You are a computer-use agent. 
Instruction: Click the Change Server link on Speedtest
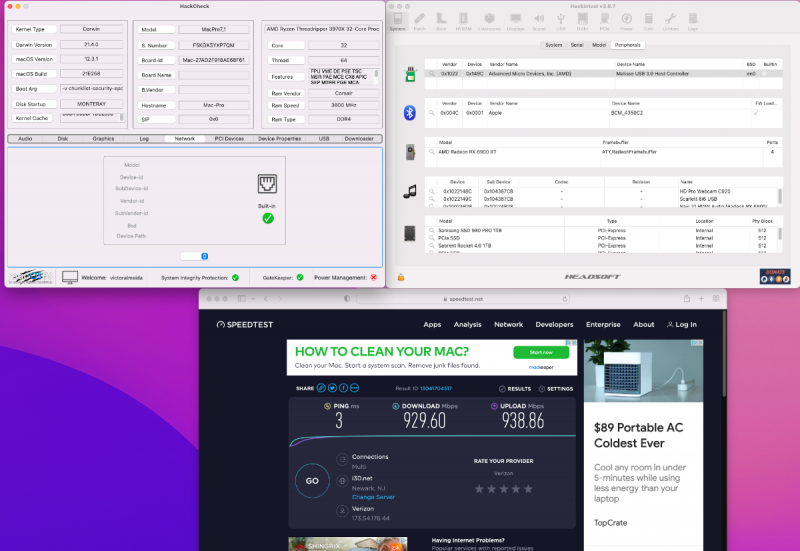tap(373, 497)
